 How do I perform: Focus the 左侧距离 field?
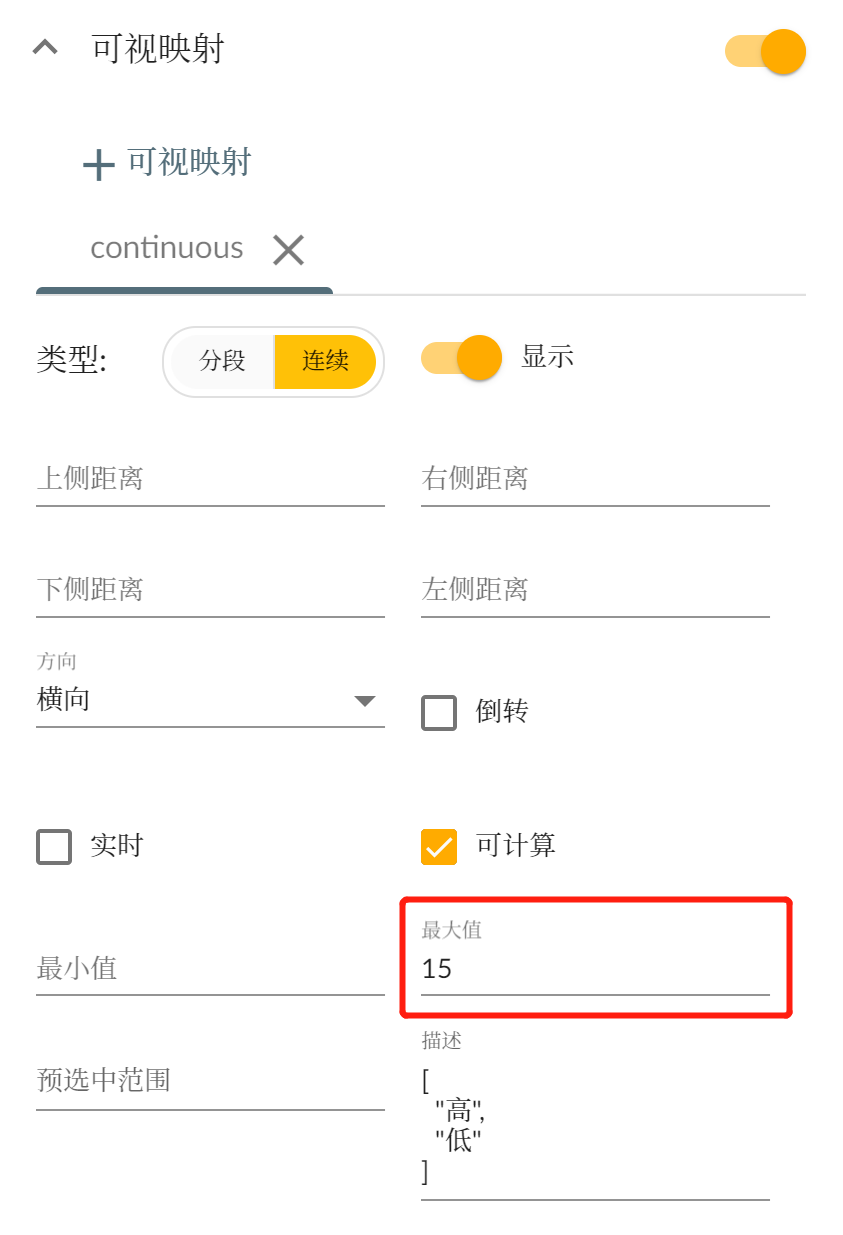click(595, 590)
